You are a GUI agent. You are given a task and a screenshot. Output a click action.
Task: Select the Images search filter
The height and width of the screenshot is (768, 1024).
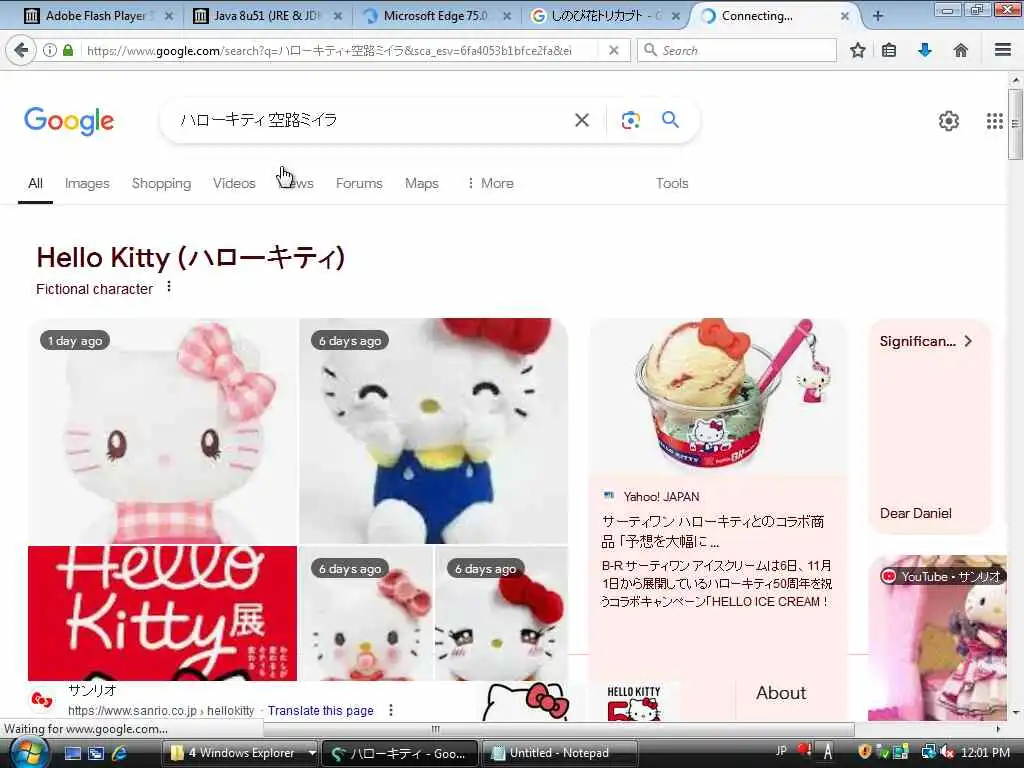click(x=87, y=184)
